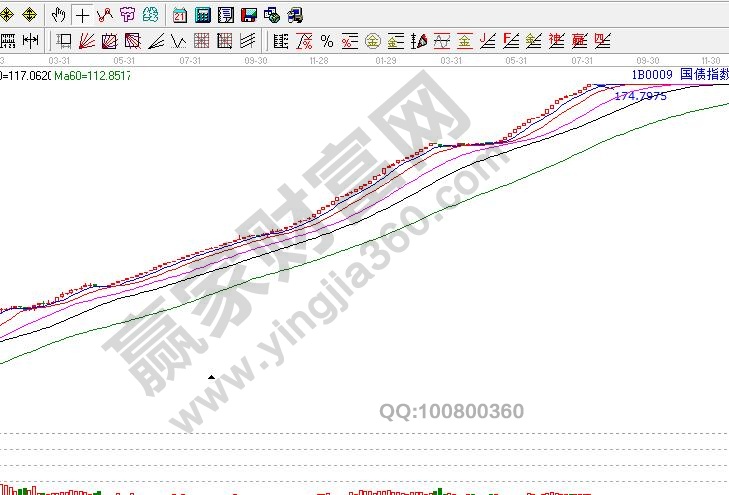Select the hand pan tool
The height and width of the screenshot is (495, 729).
[60, 15]
